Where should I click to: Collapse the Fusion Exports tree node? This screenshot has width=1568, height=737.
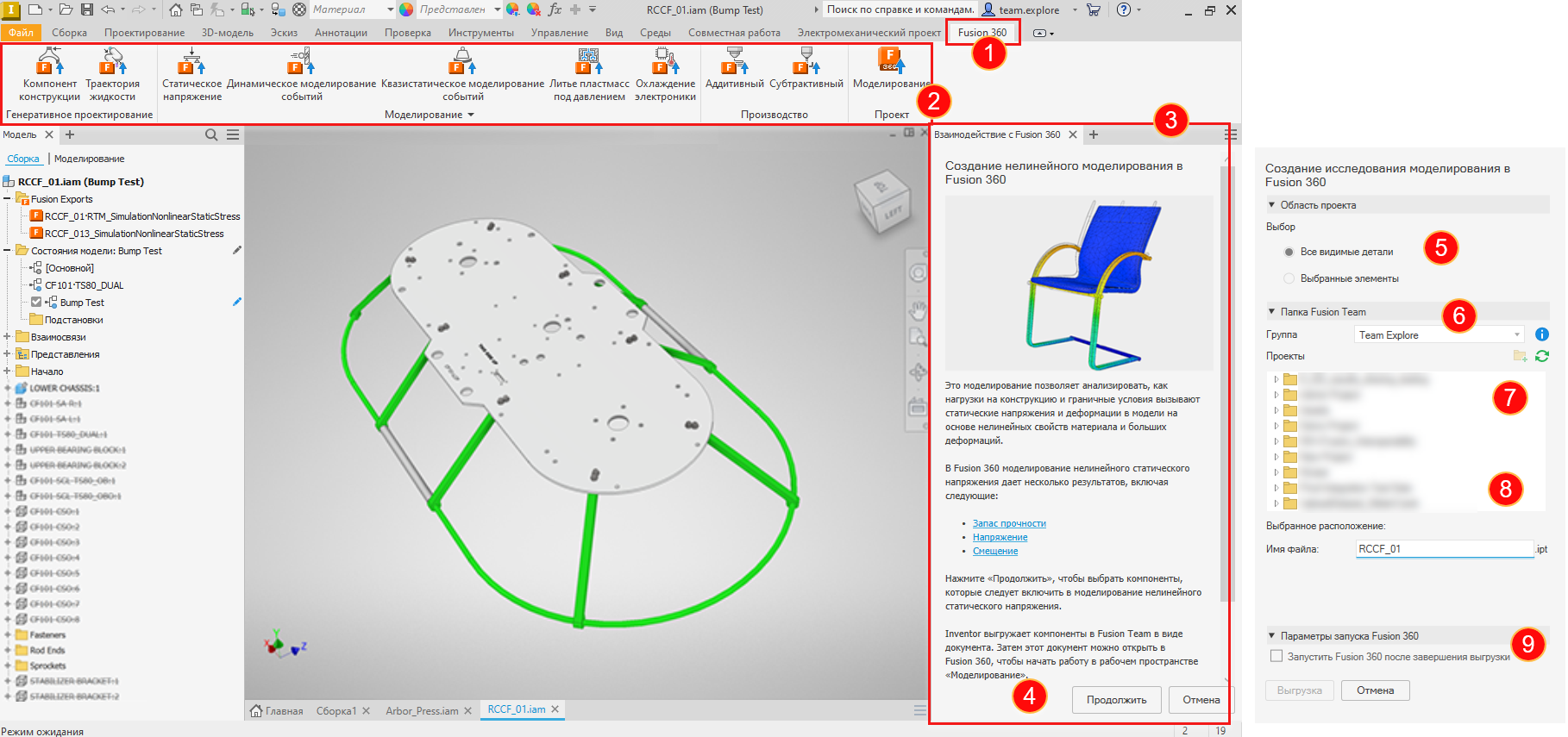[x=7, y=198]
